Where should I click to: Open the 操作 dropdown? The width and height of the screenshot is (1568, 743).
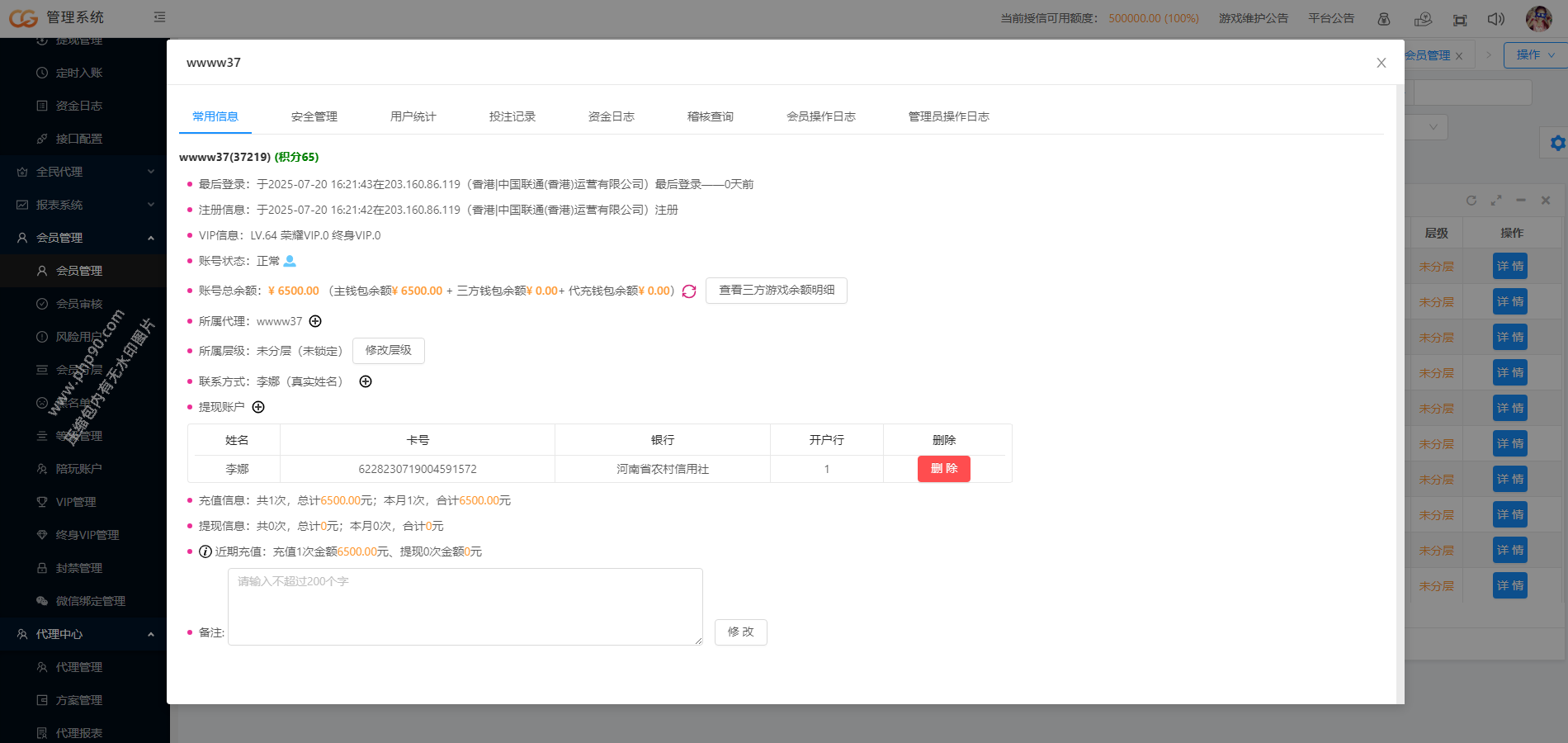click(x=1534, y=54)
